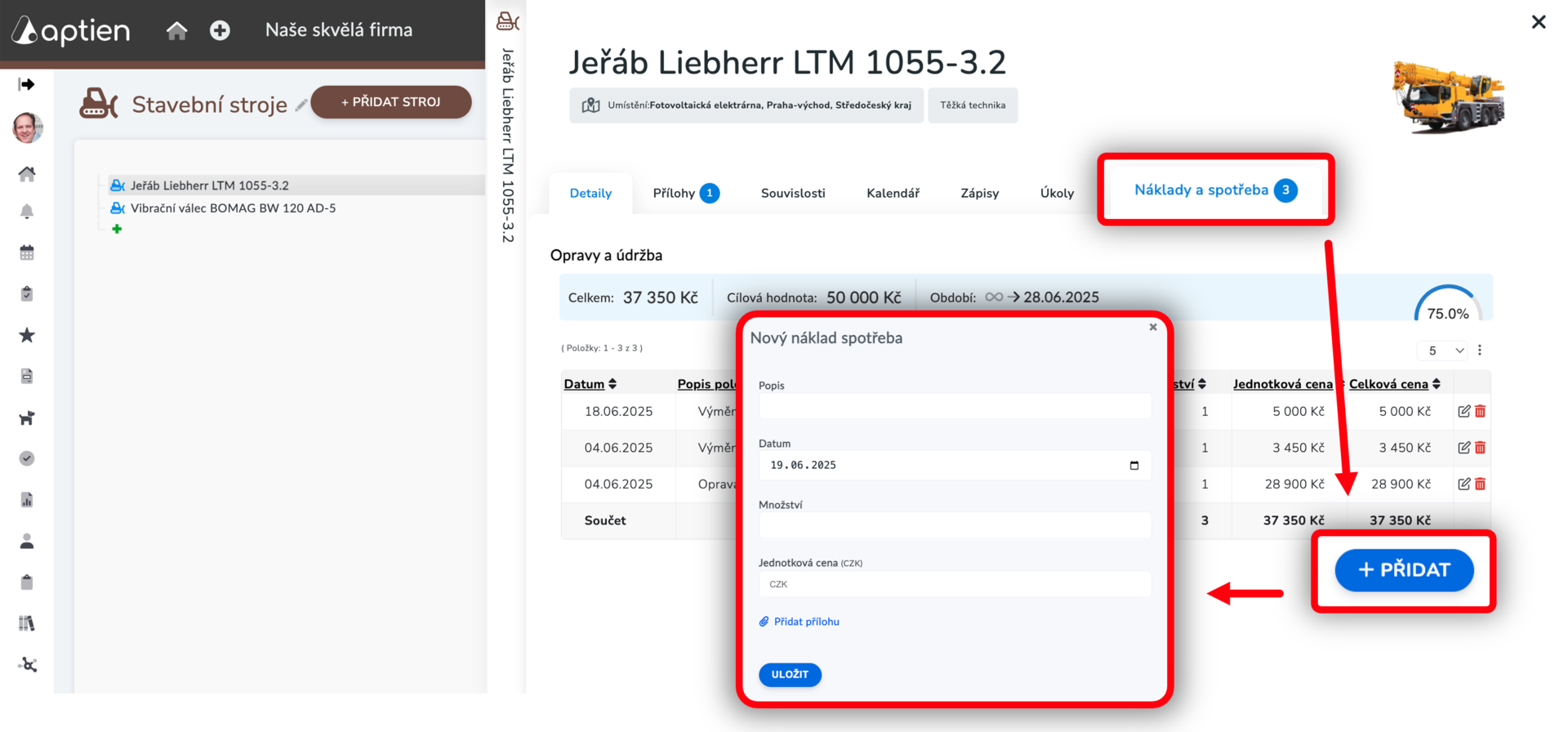
Task: Open favorites star in sidebar
Action: (x=27, y=335)
